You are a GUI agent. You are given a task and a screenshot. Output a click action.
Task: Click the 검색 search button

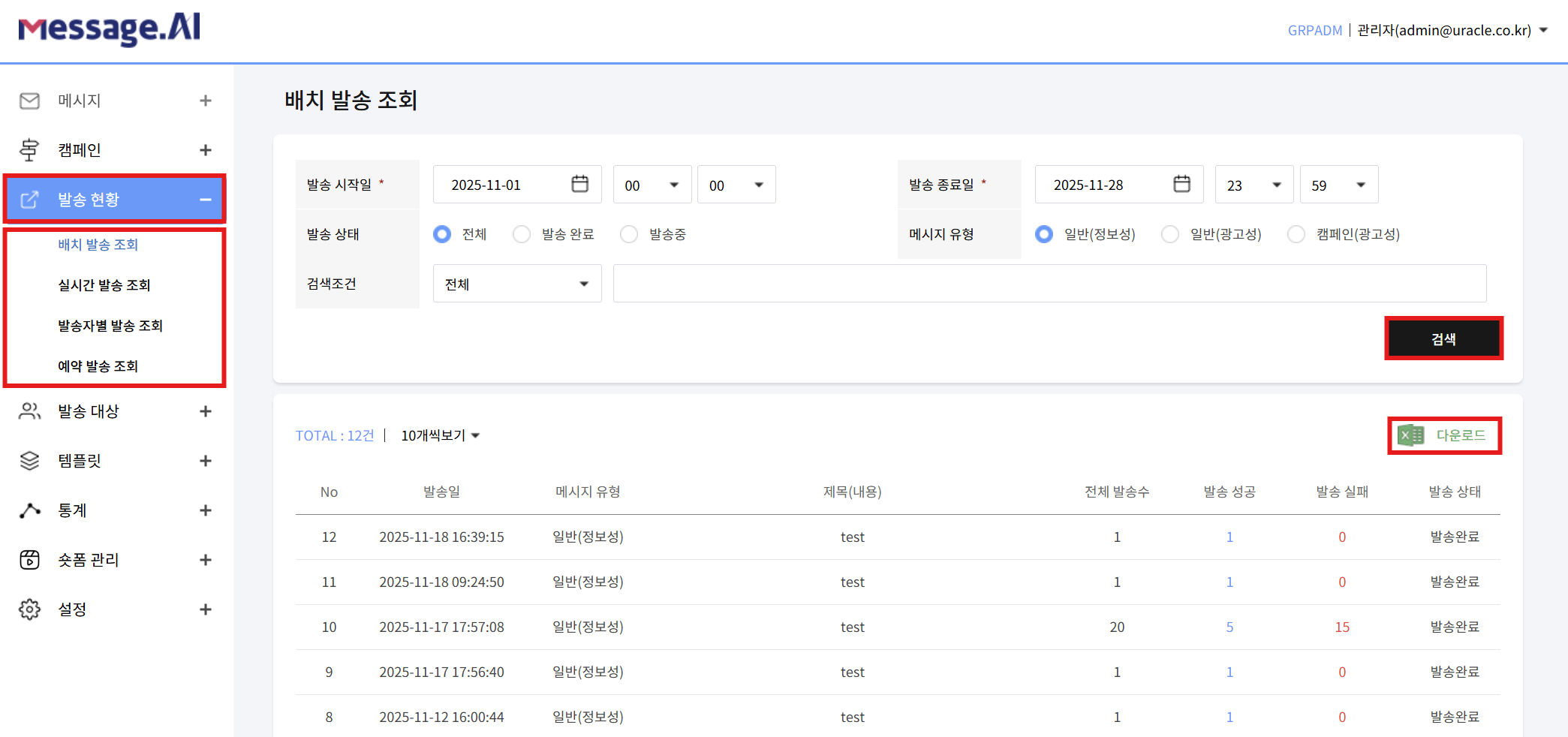(x=1443, y=338)
